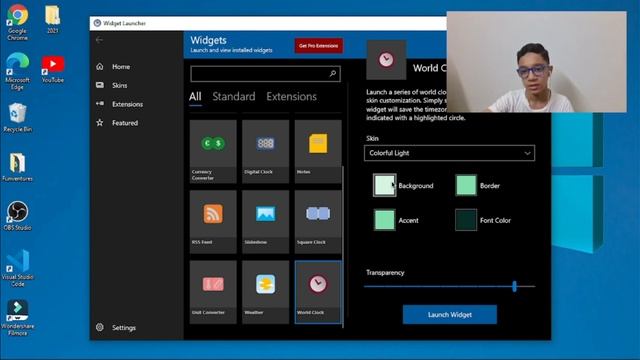Viewport: 640px width, 360px height.
Task: Select the World Clock widget tile
Action: click(x=318, y=292)
